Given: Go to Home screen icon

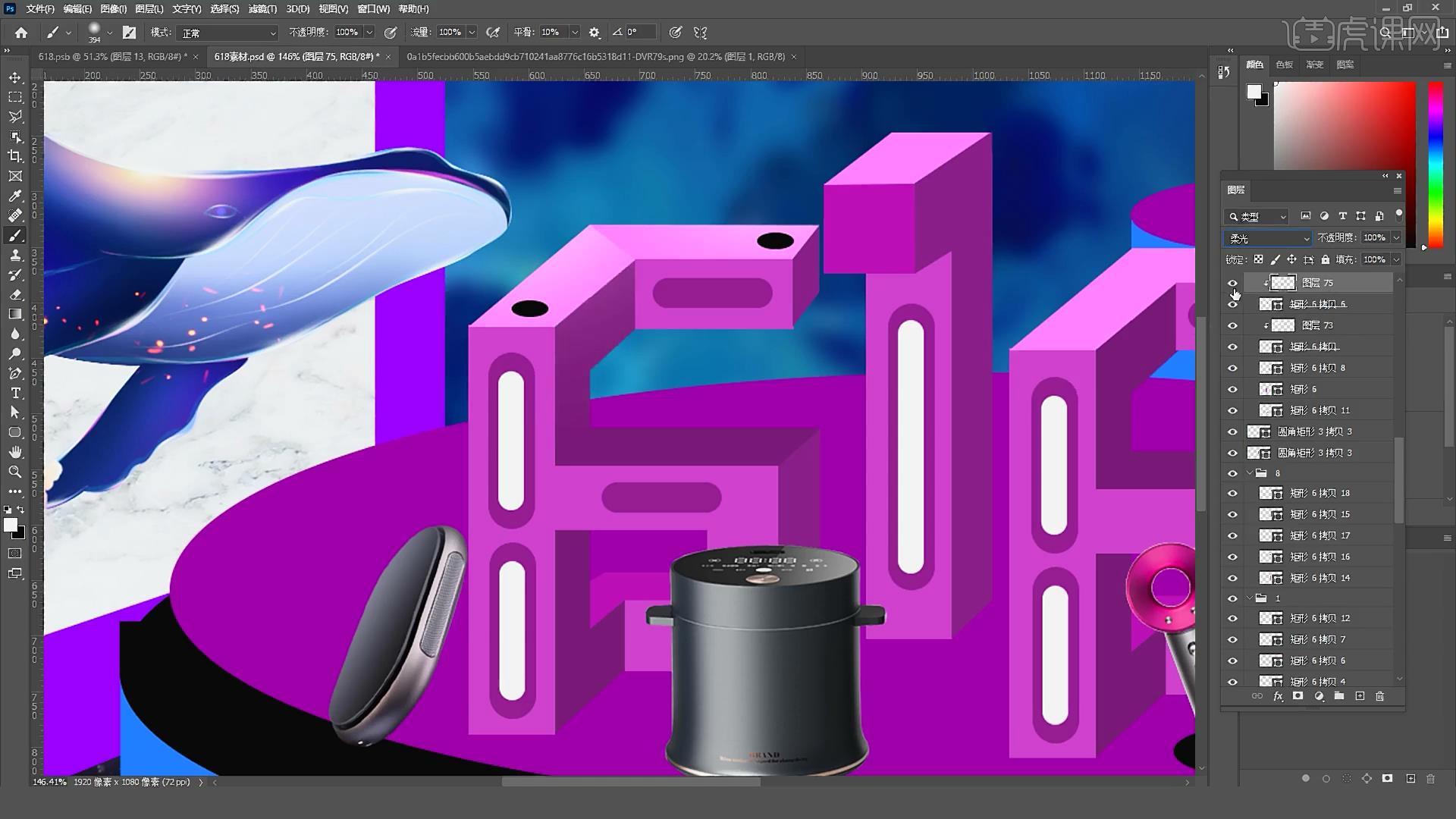Looking at the screenshot, I should [x=21, y=33].
